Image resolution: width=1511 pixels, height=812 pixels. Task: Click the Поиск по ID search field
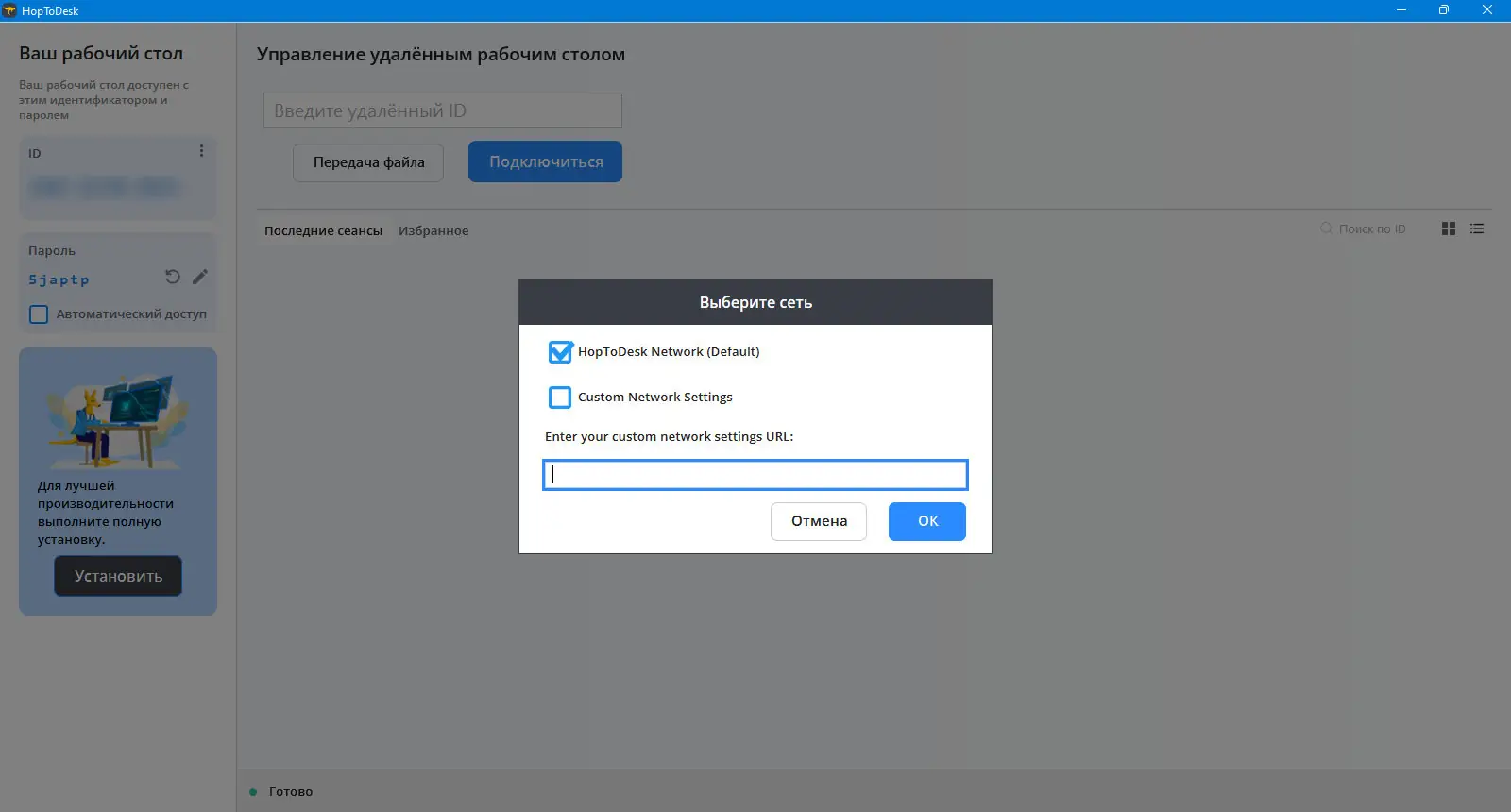click(1372, 228)
